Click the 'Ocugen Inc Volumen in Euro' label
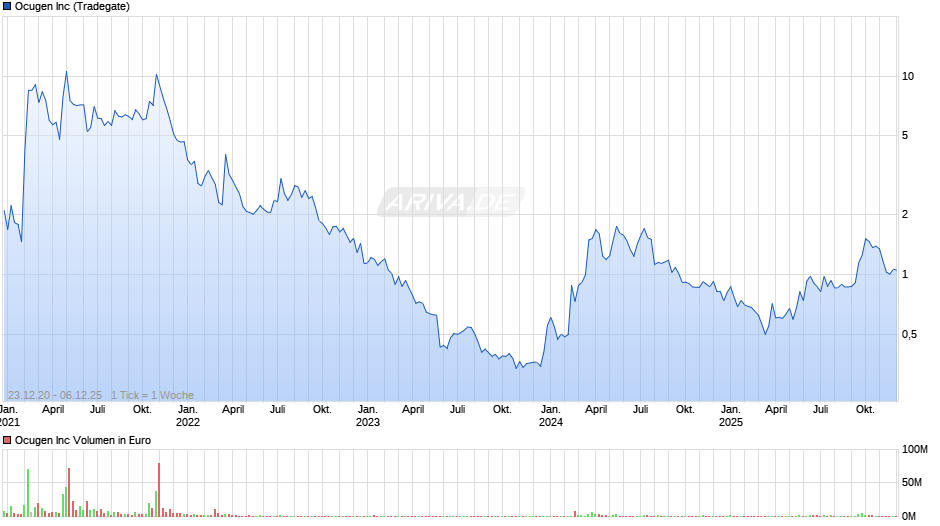 (x=83, y=440)
